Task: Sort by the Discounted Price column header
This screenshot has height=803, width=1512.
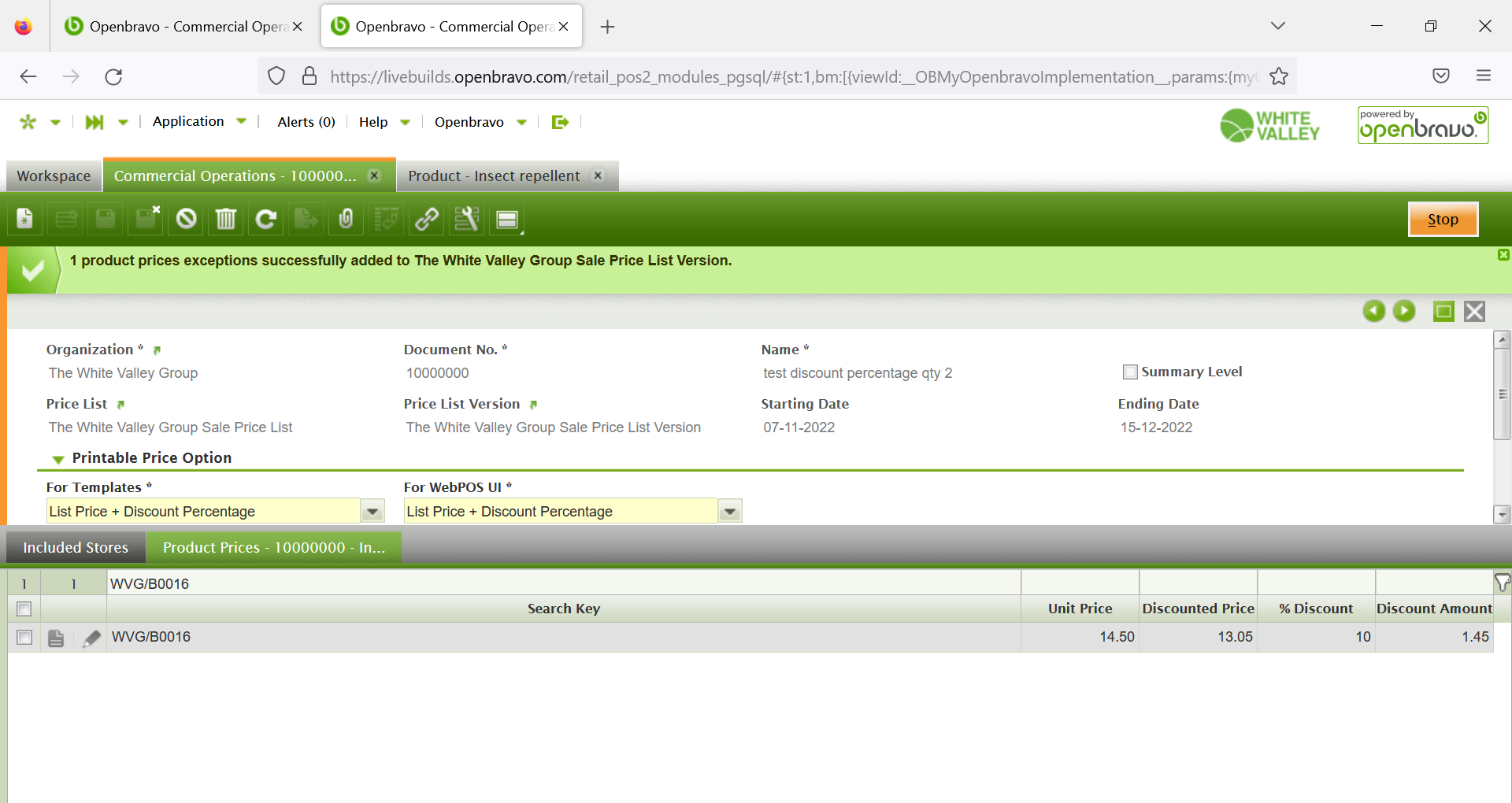Action: 1198,609
